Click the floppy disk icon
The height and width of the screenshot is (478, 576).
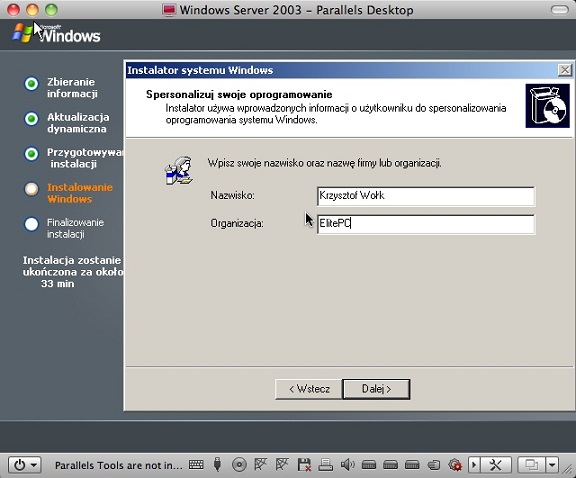click(304, 465)
